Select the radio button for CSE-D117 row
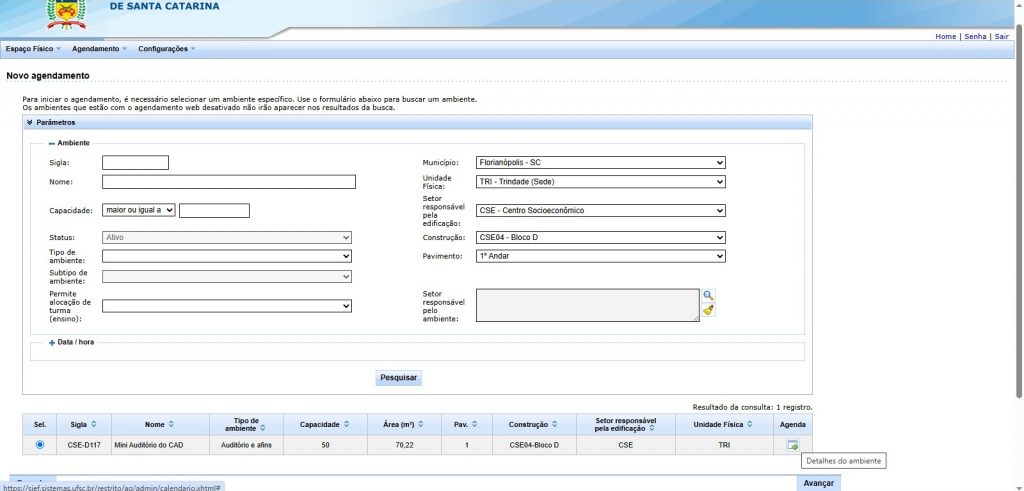Viewport: 1024px width, 491px height. [40, 445]
